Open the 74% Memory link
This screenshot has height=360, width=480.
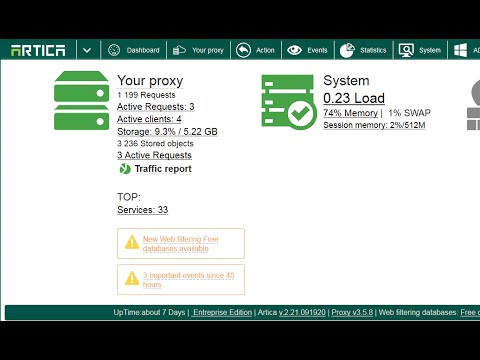pos(350,113)
